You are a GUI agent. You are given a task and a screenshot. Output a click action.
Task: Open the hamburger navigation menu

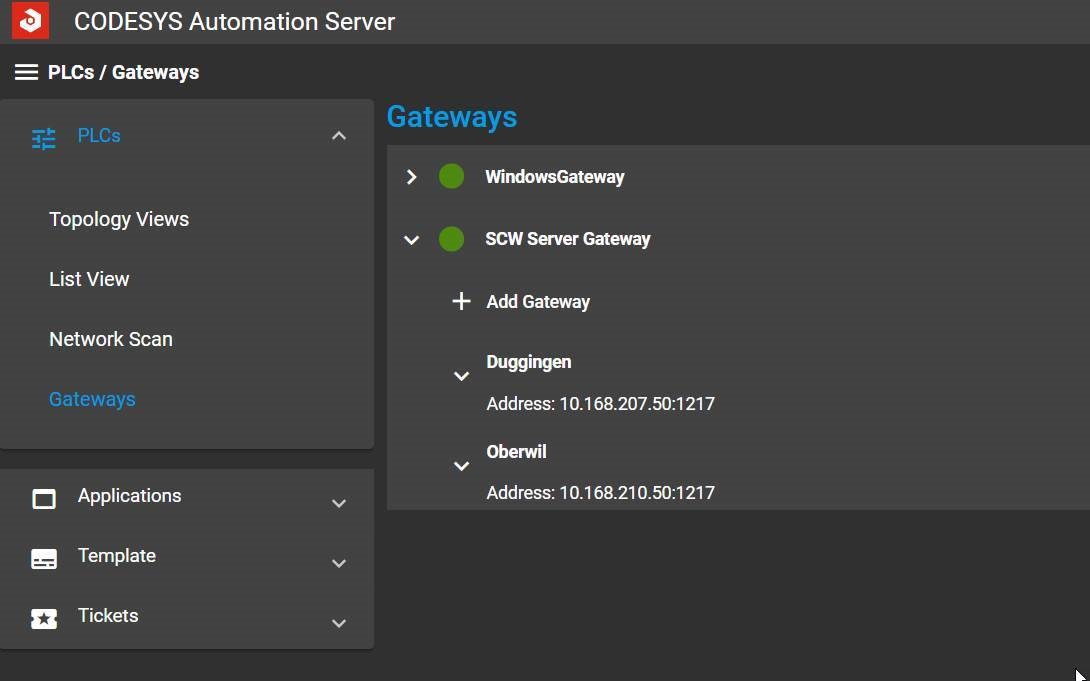click(26, 72)
